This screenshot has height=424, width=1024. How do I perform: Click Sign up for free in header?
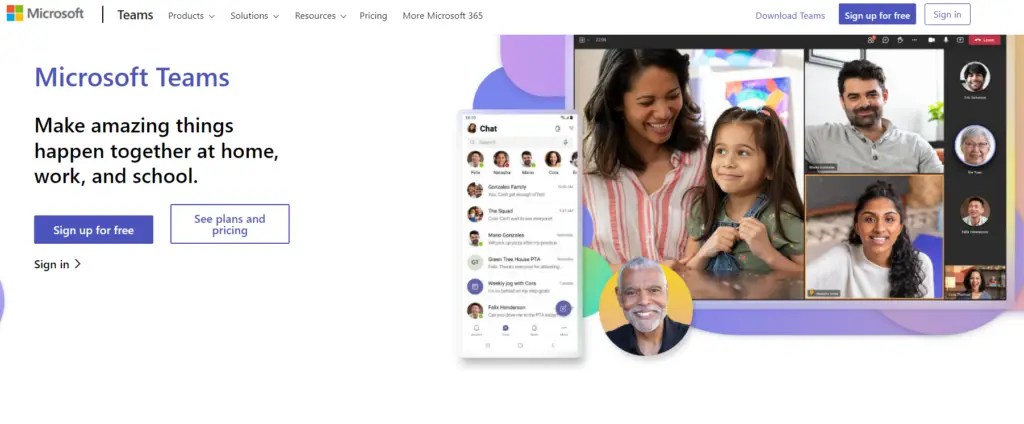[x=877, y=14]
